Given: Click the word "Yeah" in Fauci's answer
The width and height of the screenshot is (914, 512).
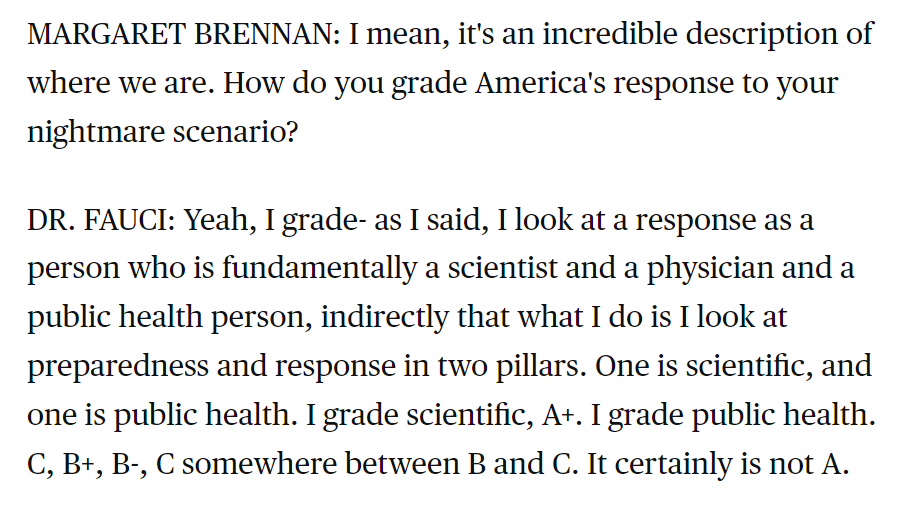Looking at the screenshot, I should click(218, 221).
